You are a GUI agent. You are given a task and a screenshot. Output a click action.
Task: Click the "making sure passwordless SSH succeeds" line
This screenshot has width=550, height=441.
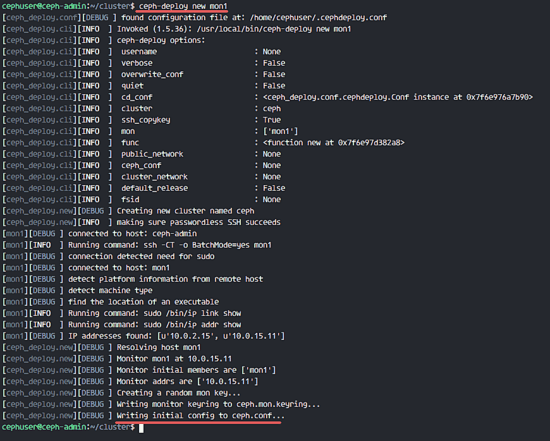tap(199, 222)
